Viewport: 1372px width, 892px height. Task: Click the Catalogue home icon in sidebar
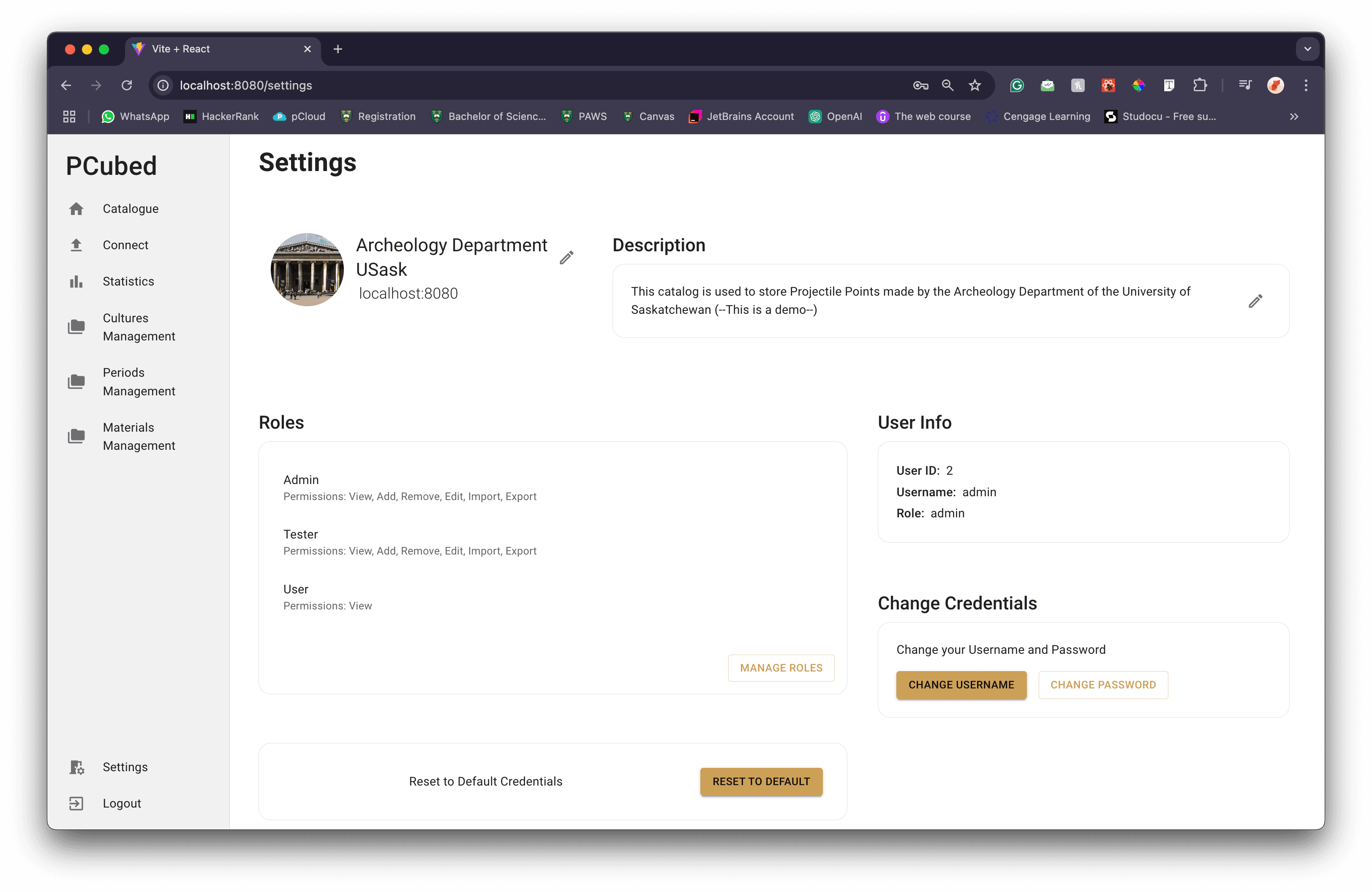(x=76, y=209)
